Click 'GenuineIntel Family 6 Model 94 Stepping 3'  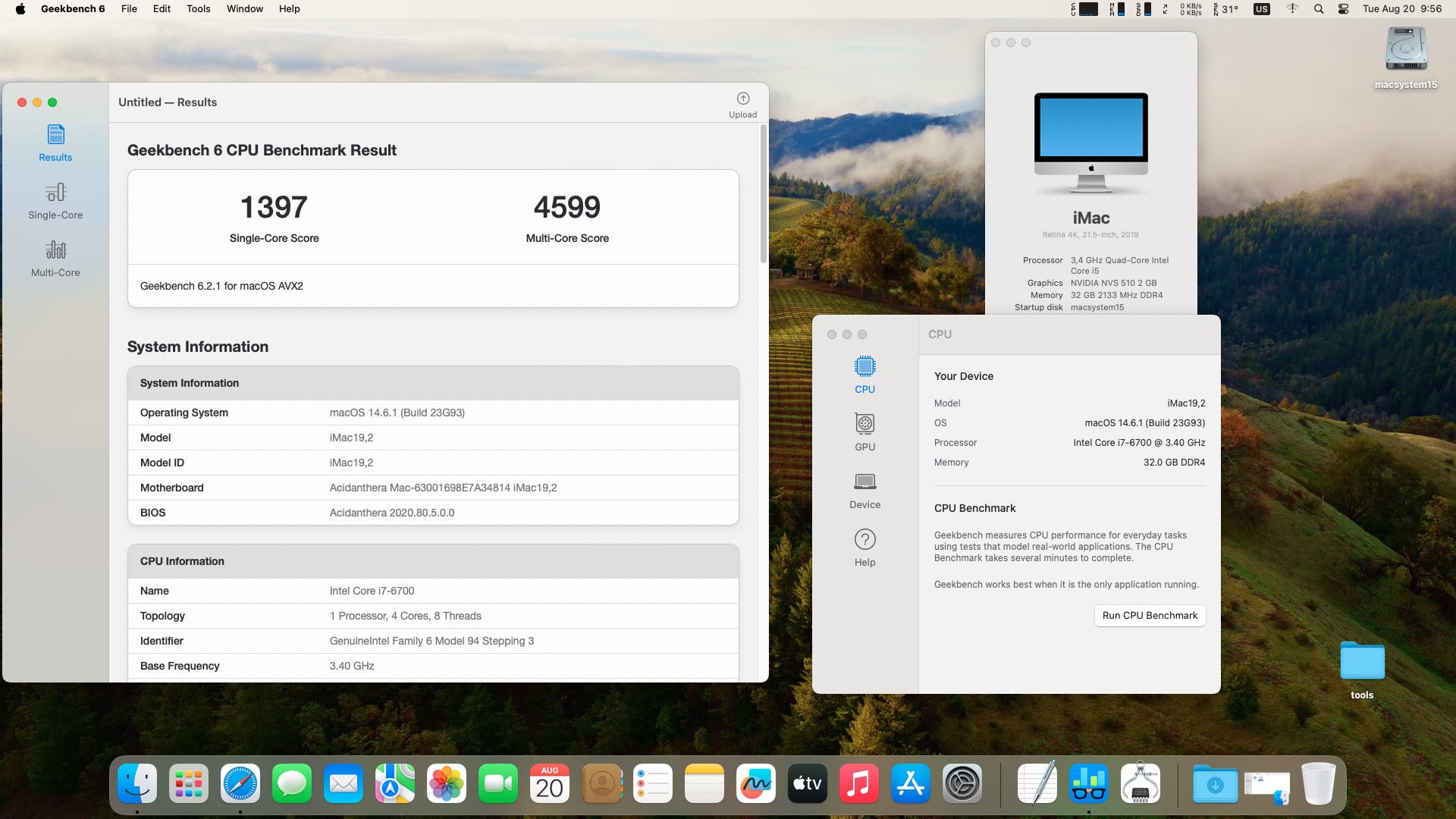(431, 641)
